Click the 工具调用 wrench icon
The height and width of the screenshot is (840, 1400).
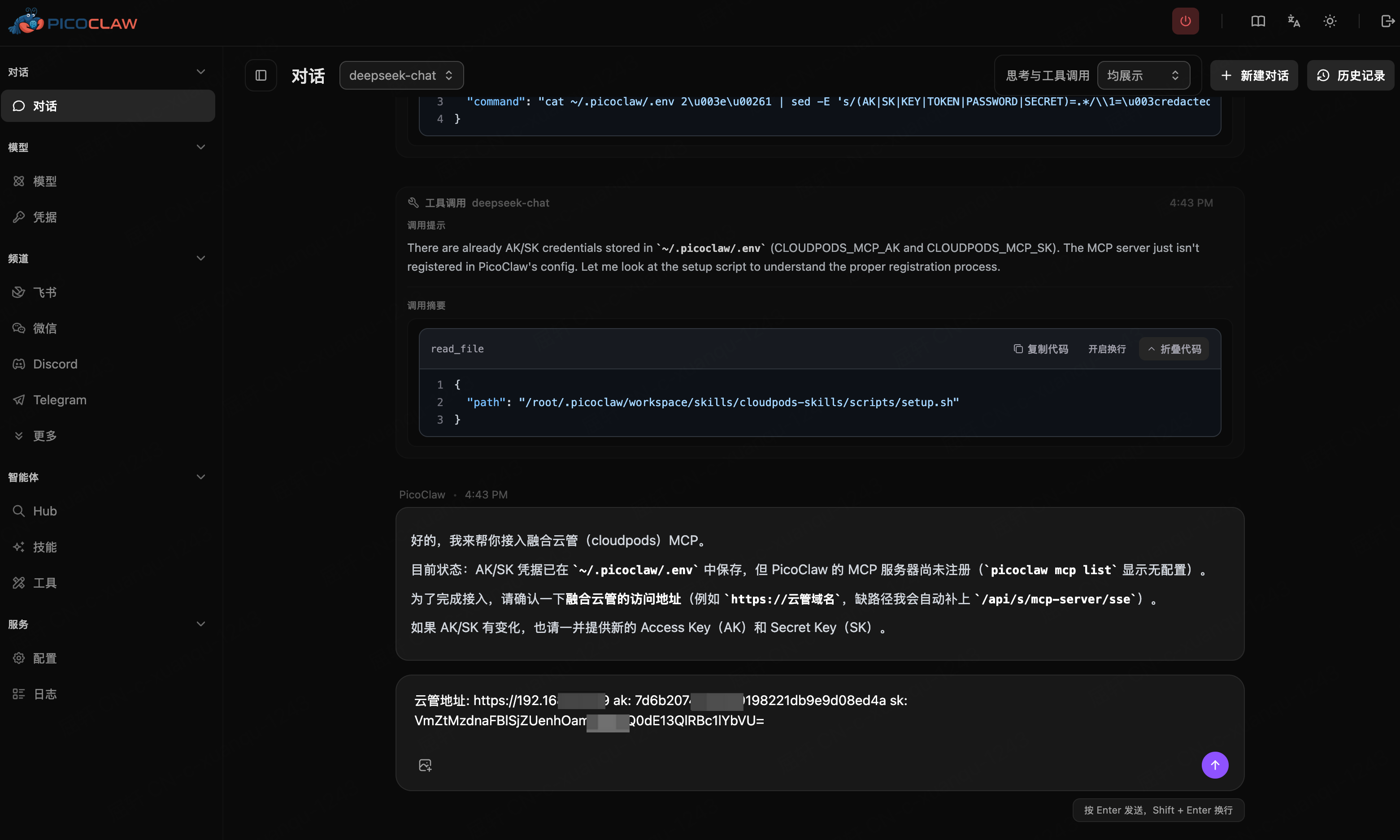[x=413, y=203]
